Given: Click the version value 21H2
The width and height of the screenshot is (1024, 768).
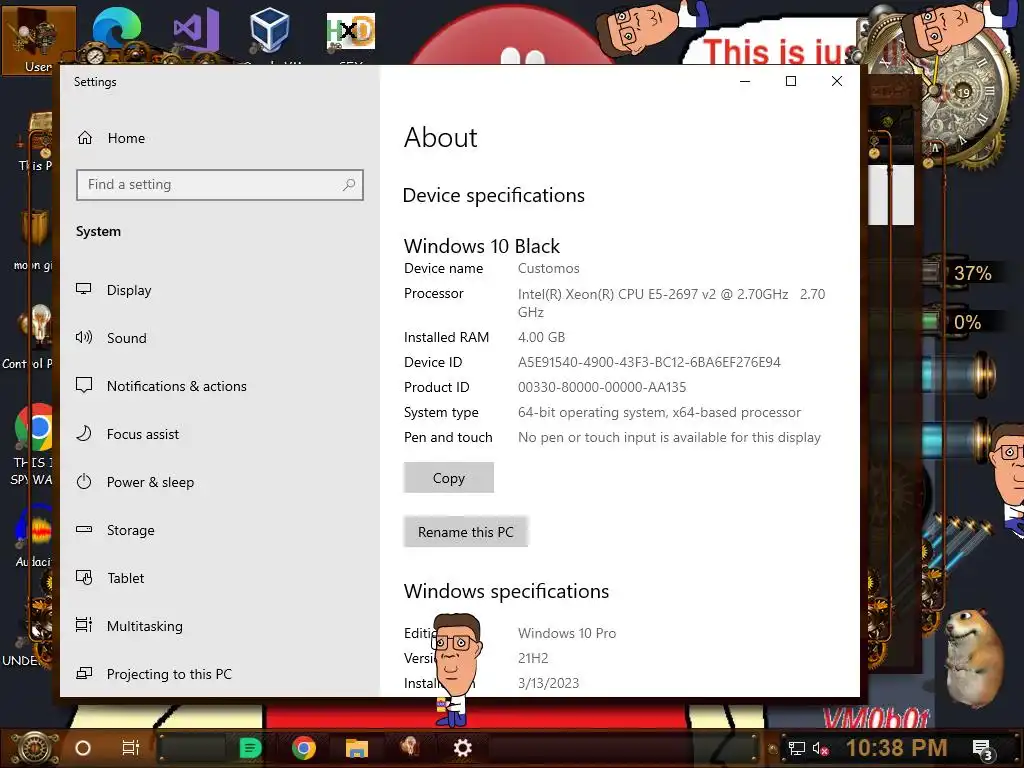Looking at the screenshot, I should click(533, 658).
